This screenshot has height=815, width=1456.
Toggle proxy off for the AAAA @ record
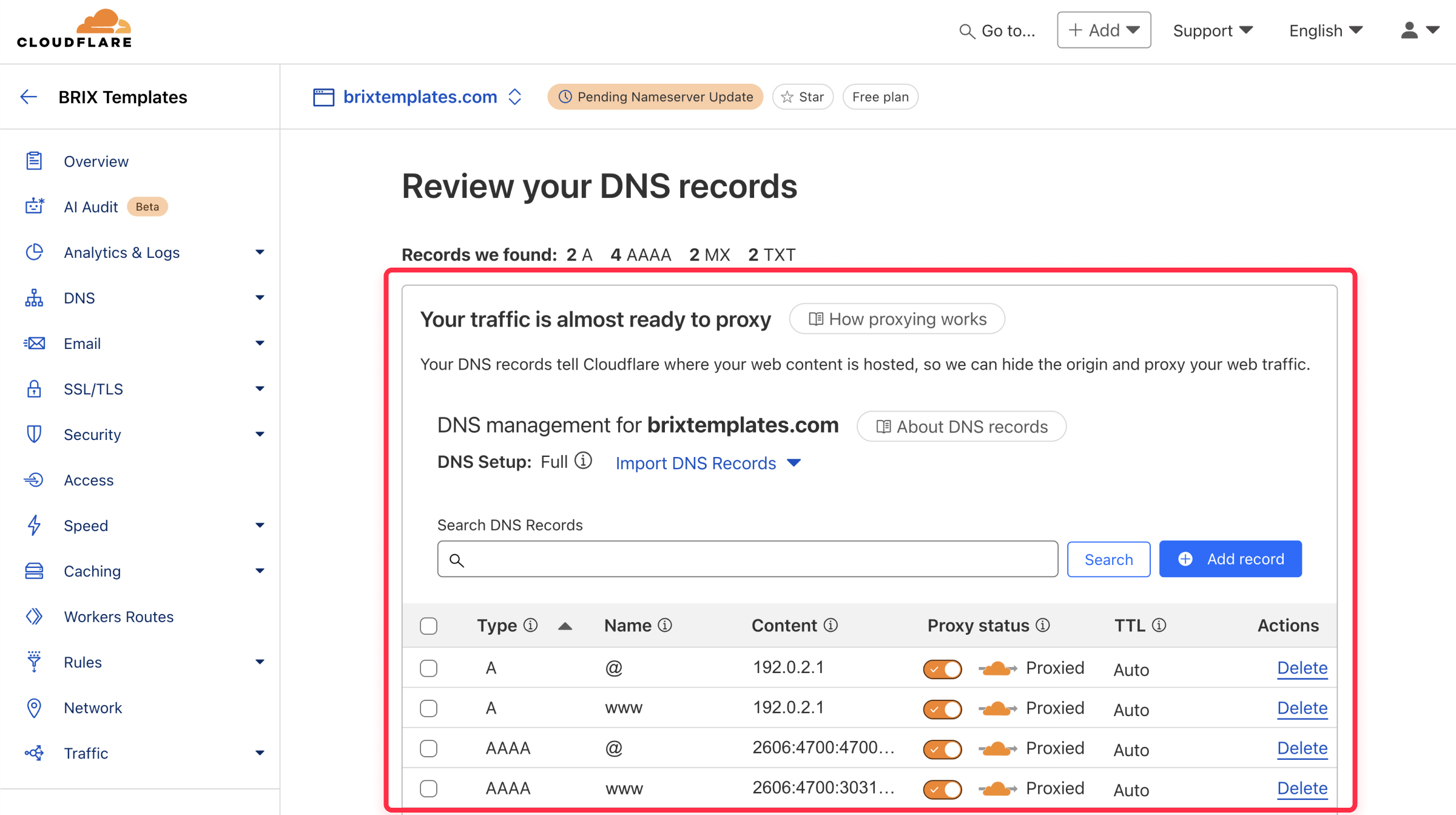[x=942, y=749]
